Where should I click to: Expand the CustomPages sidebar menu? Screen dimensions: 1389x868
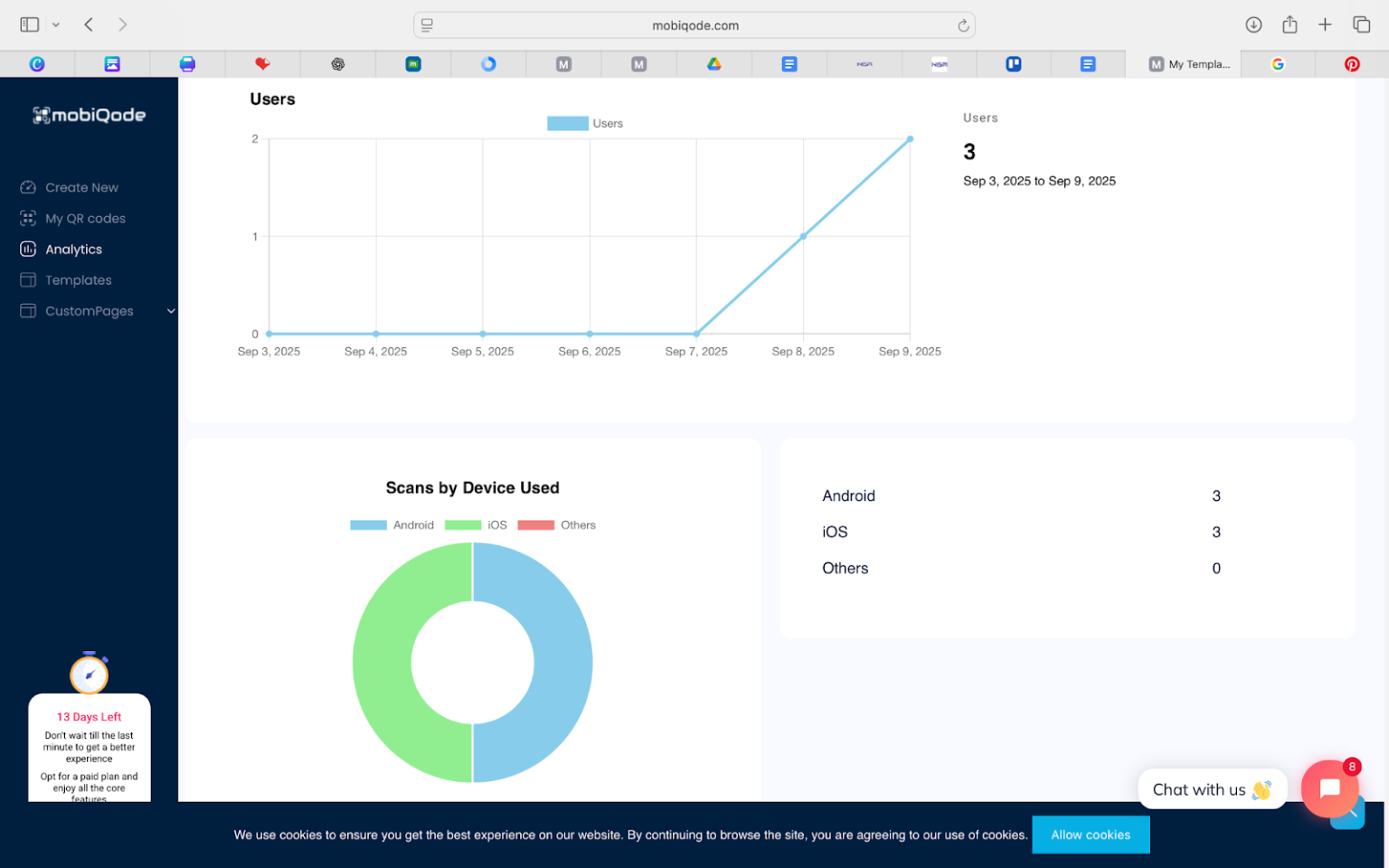pos(171,311)
